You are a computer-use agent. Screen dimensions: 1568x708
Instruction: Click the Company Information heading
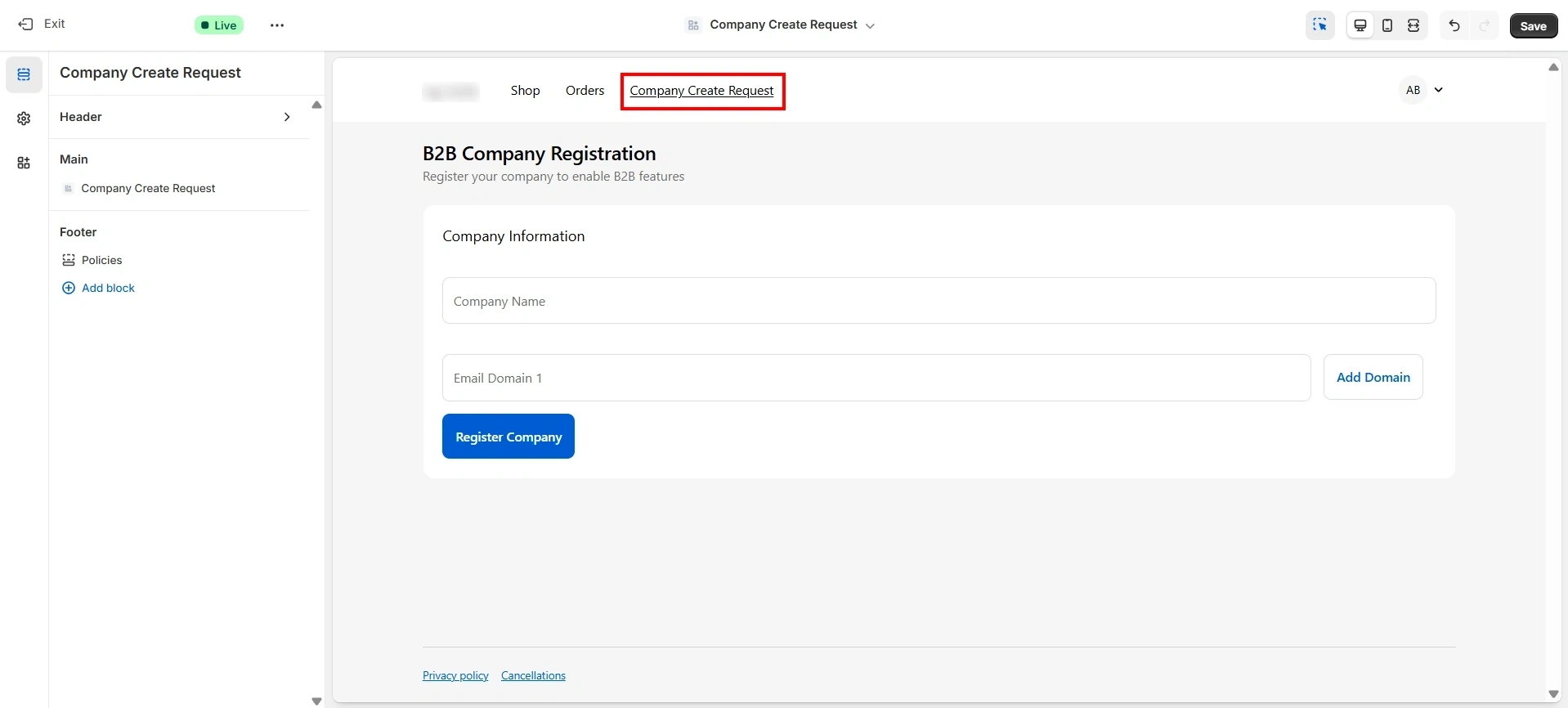click(513, 236)
